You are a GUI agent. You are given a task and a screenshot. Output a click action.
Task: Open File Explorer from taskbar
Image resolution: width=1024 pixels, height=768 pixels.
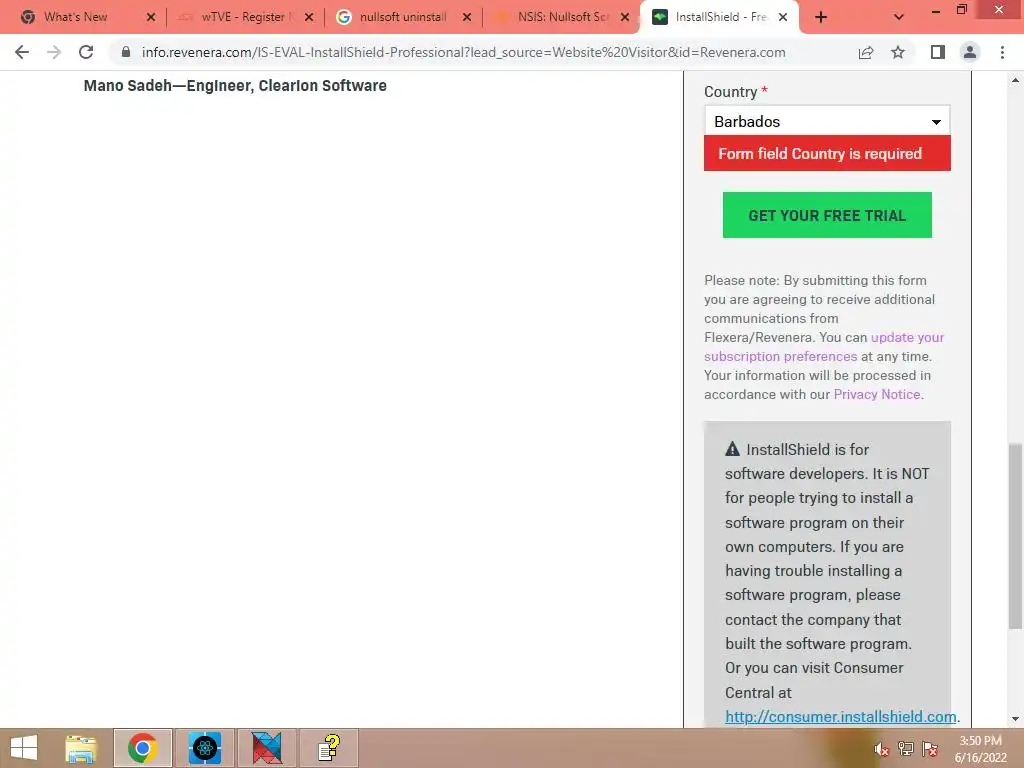point(81,748)
